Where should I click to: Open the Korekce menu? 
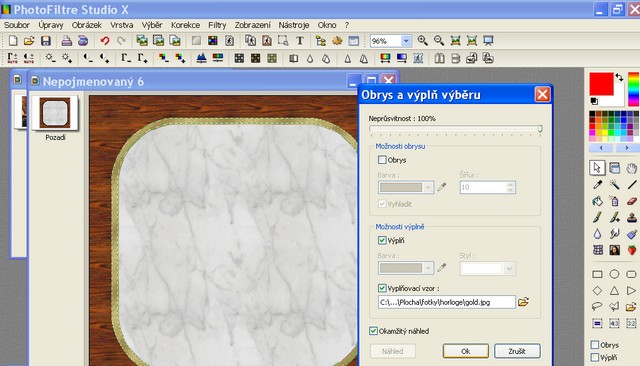[185, 25]
